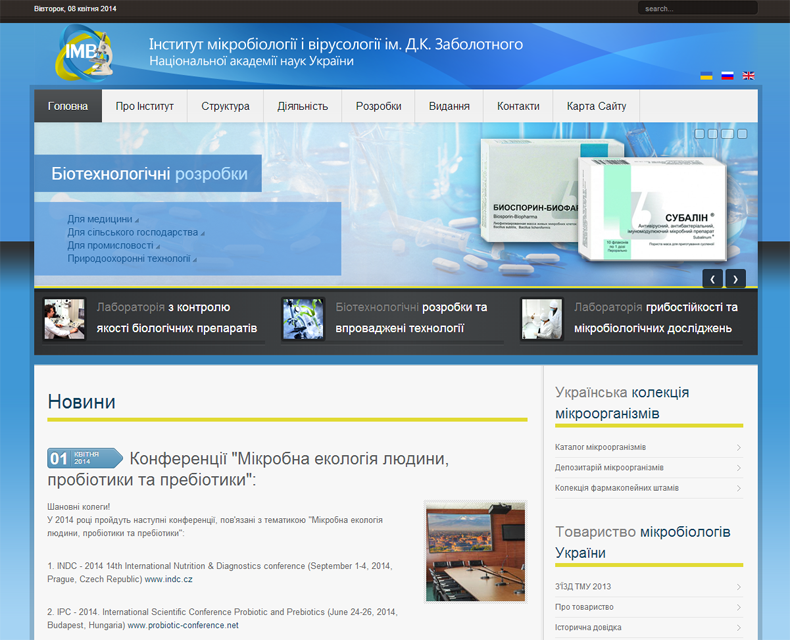This screenshot has height=640, width=790.
Task: Open the Видання menu
Action: [x=449, y=106]
